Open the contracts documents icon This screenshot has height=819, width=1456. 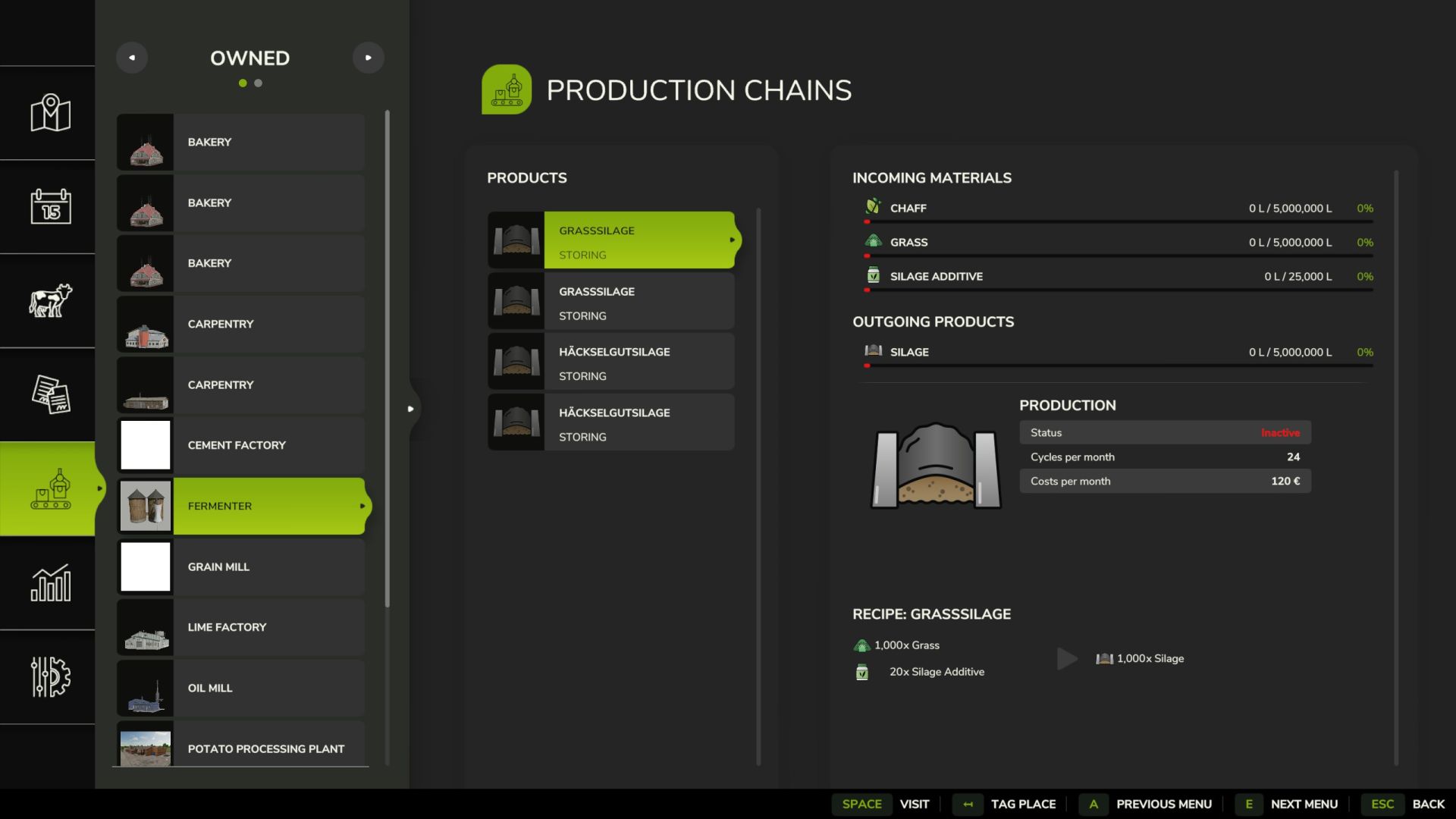(x=50, y=394)
